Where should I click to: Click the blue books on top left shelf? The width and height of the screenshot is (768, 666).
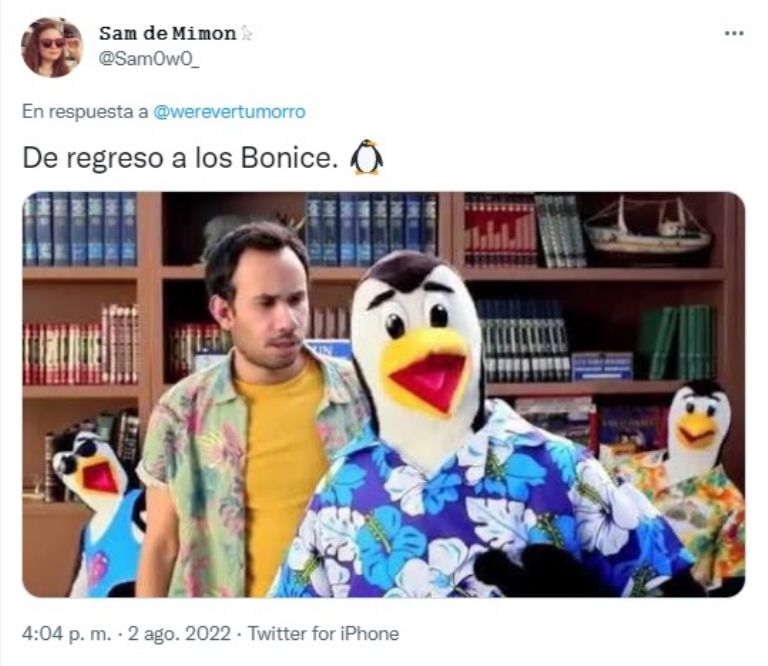[80, 229]
